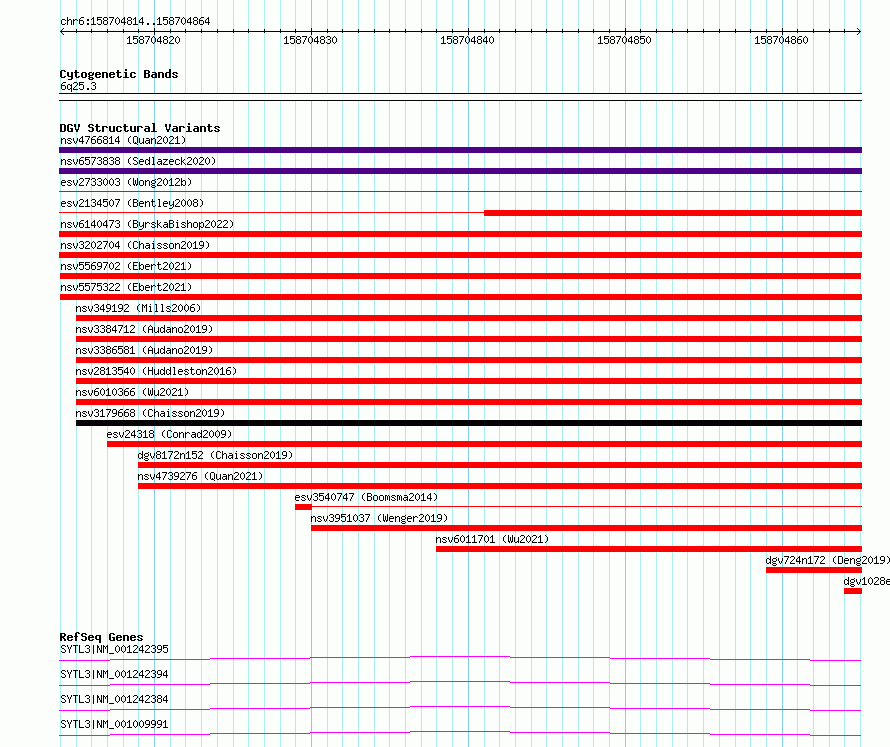Screen dimensions: 890x747
Task: Select the nsv4766814 purple variant bar
Action: (460, 150)
